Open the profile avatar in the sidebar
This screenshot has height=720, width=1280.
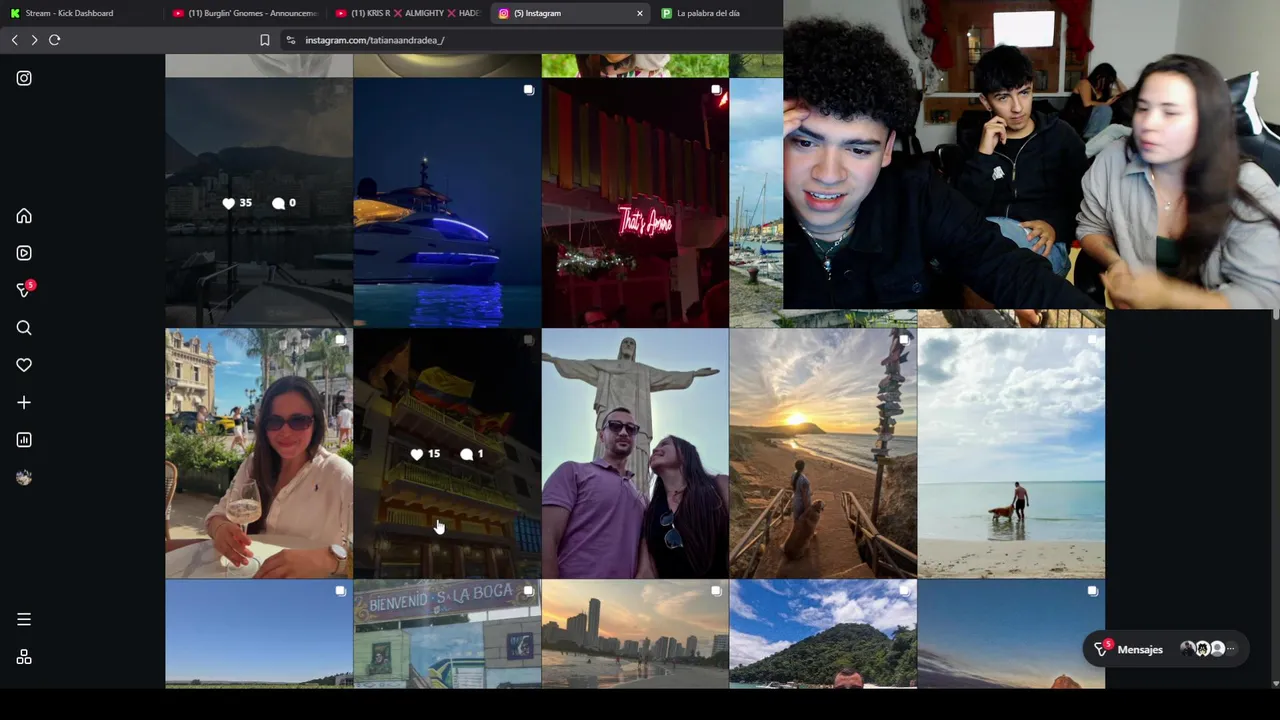pos(24,478)
